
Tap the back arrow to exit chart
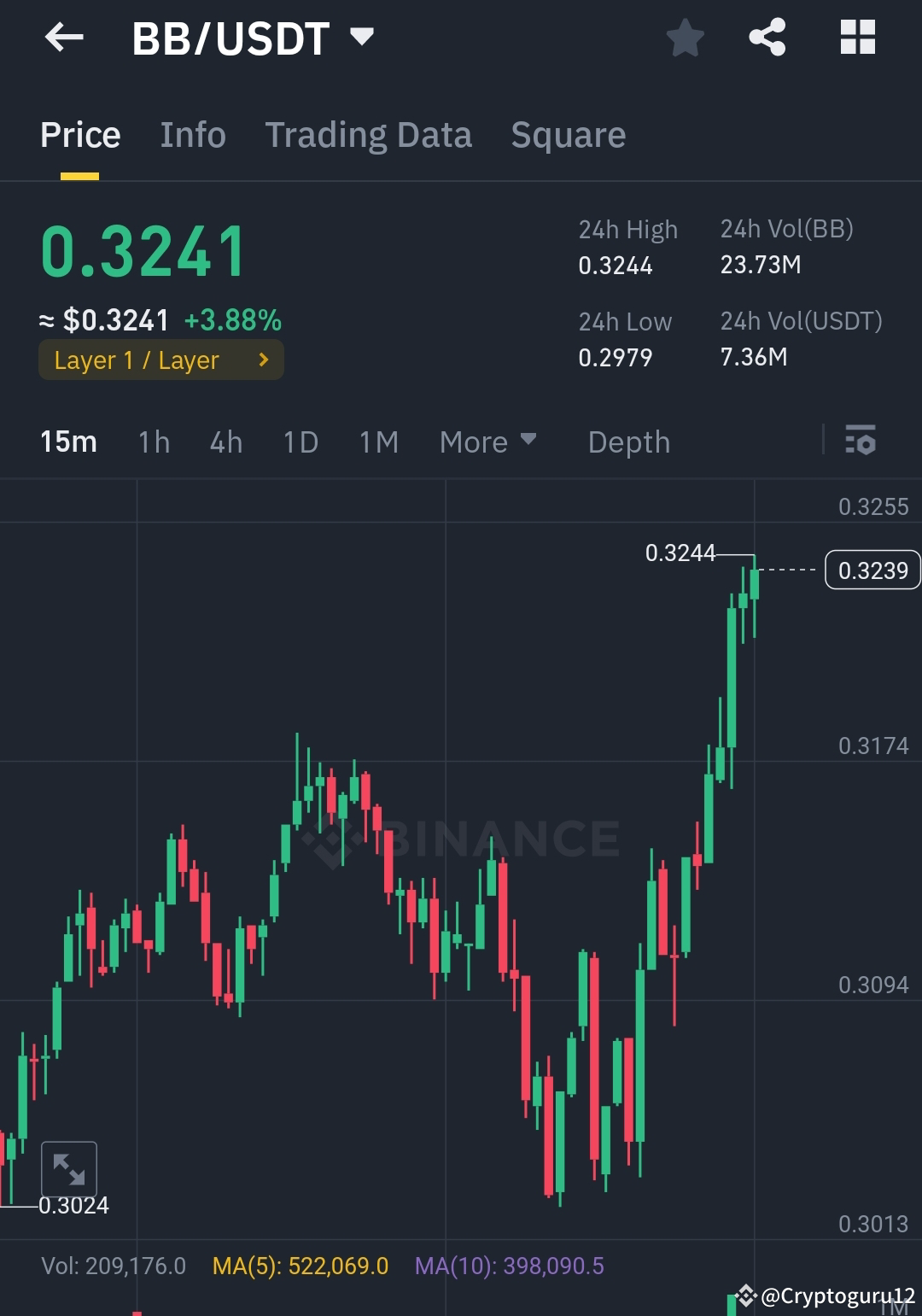(x=62, y=37)
